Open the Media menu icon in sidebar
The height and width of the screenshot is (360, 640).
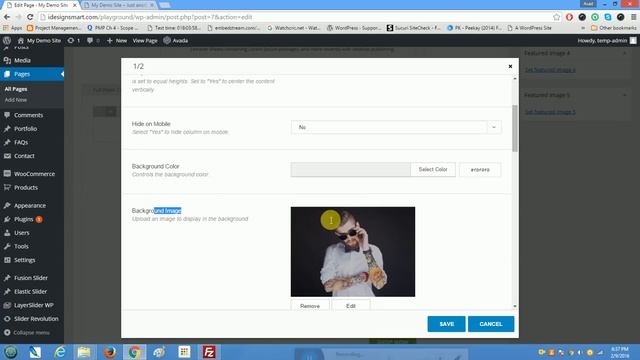(7, 60)
